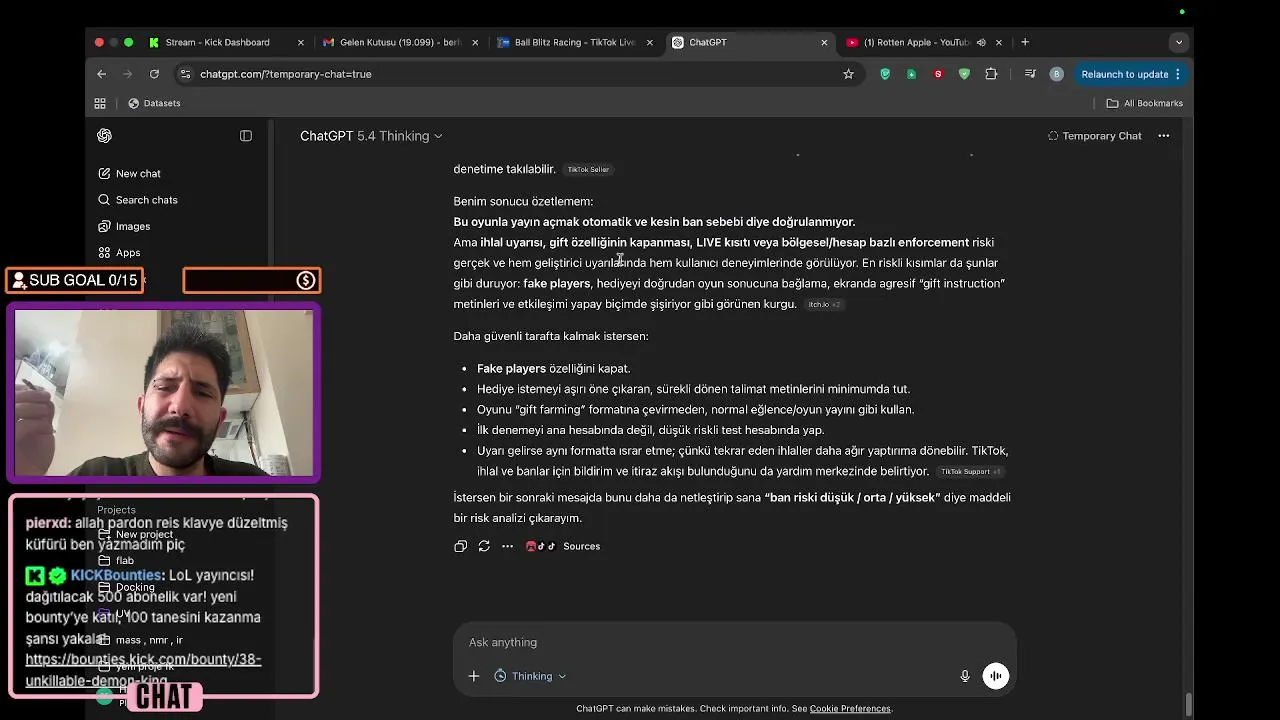1280x720 pixels.
Task: Bookmark this page with the star
Action: coord(848,74)
